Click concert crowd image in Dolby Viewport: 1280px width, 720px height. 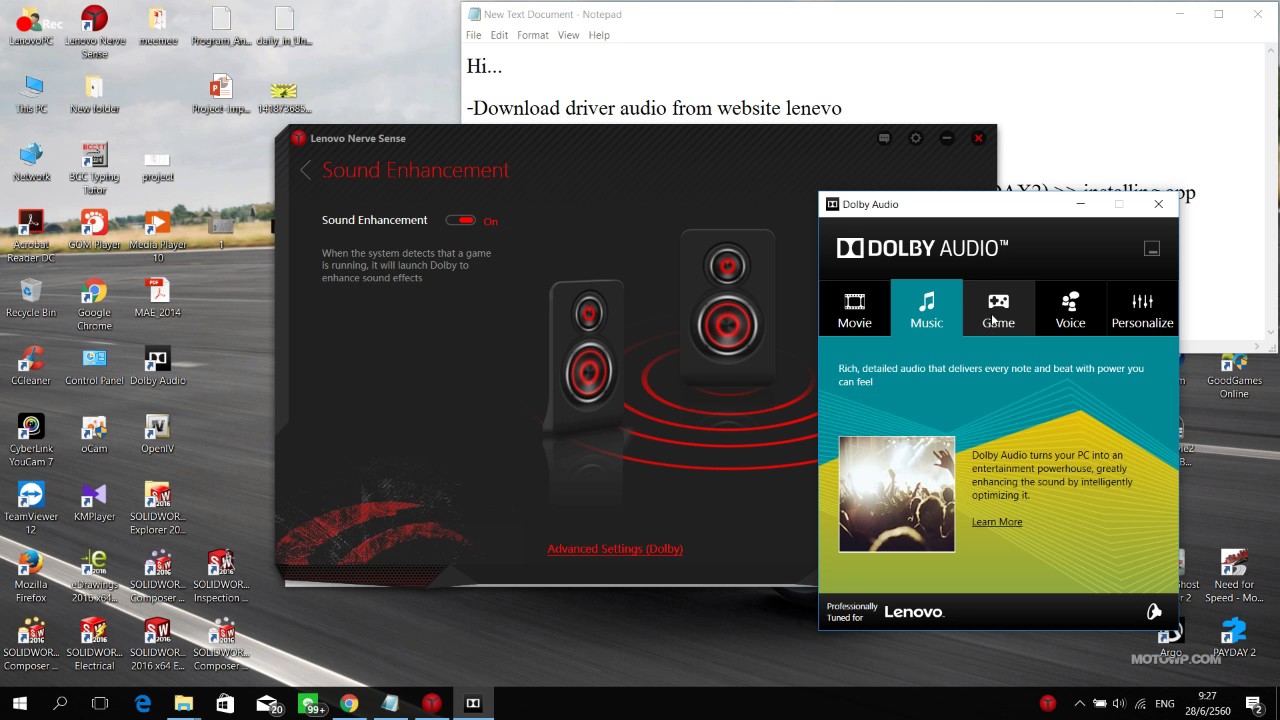tap(897, 494)
